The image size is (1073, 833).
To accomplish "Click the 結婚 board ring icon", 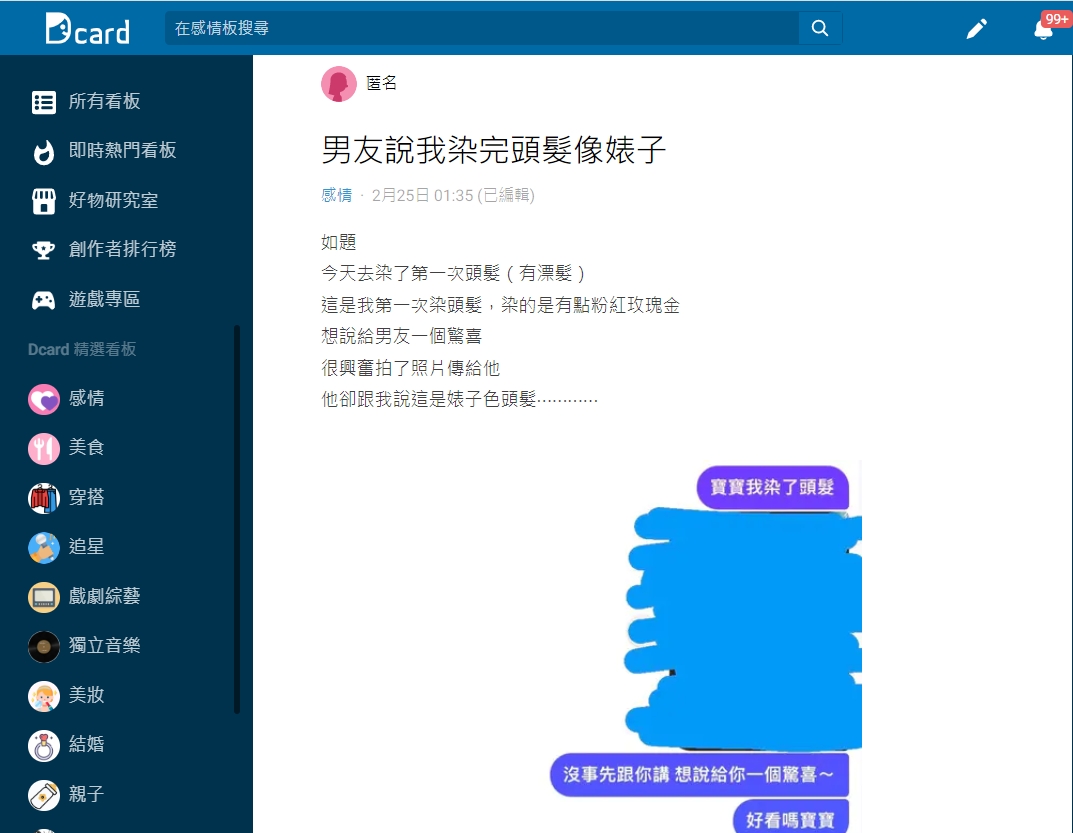I will (x=44, y=745).
